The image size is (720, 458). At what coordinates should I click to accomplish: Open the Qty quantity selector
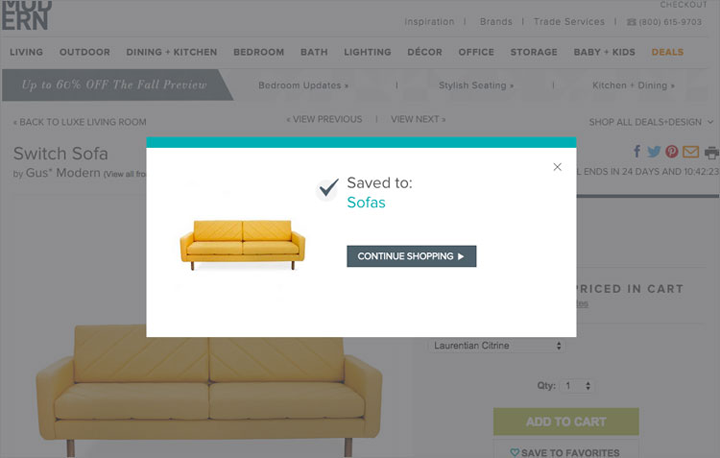pyautogui.click(x=579, y=385)
